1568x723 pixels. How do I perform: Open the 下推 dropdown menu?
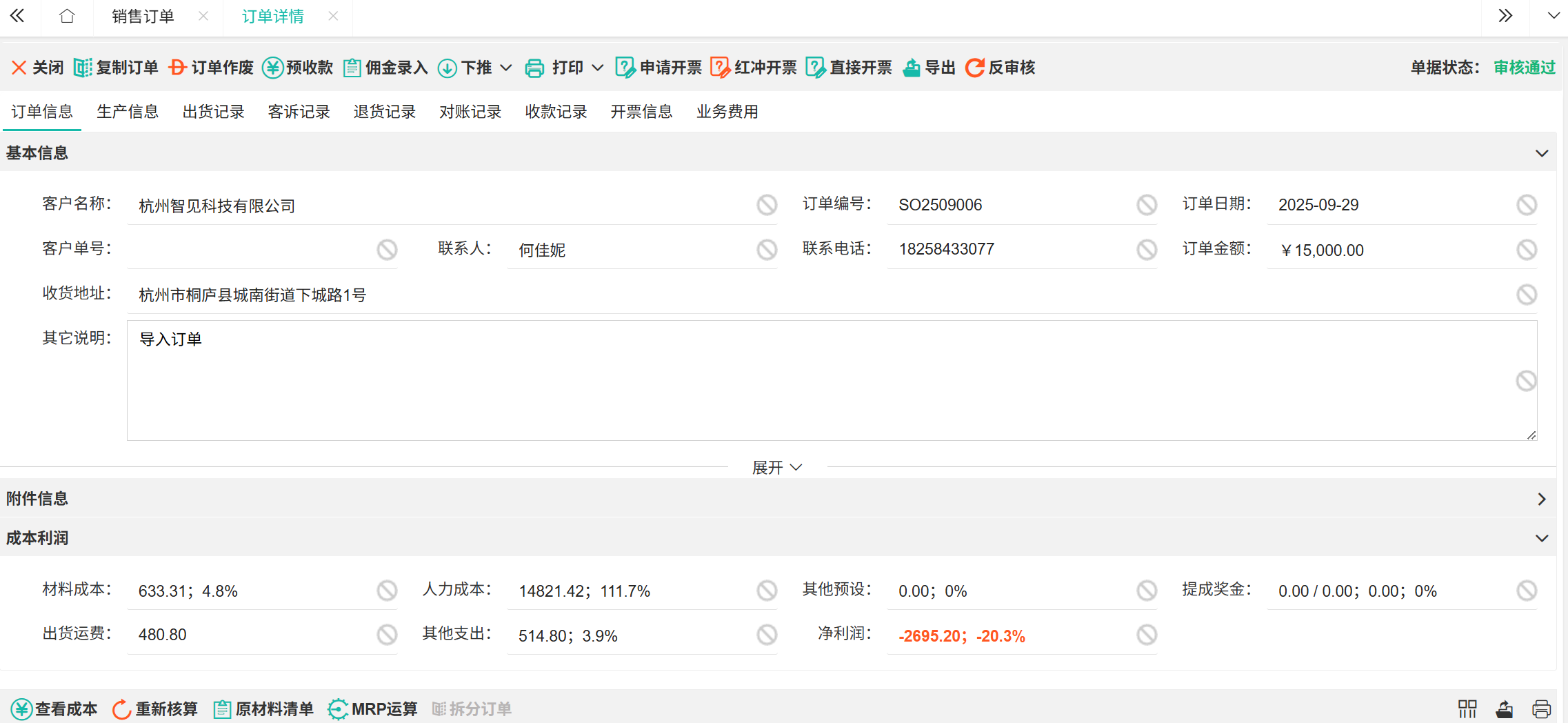click(x=475, y=68)
